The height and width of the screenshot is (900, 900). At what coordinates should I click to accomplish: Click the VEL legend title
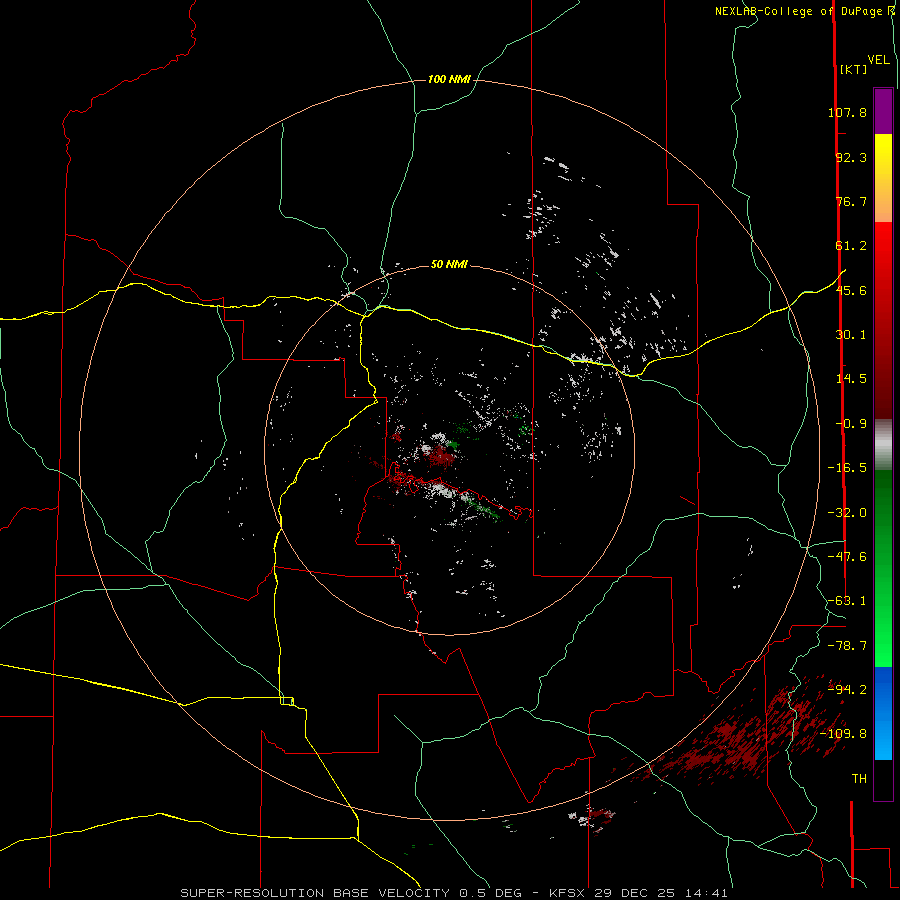click(878, 60)
